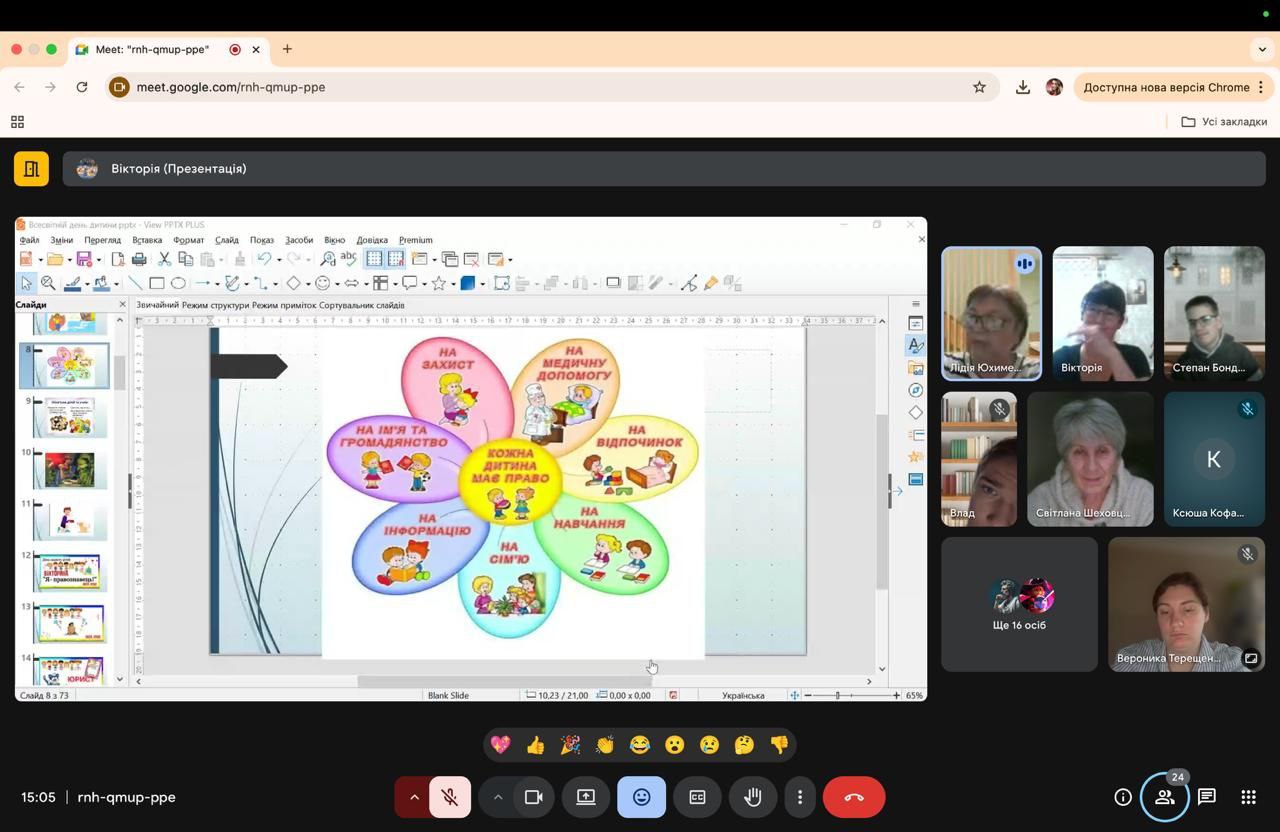The width and height of the screenshot is (1280, 832).
Task: Turn on closed captions
Action: point(697,797)
